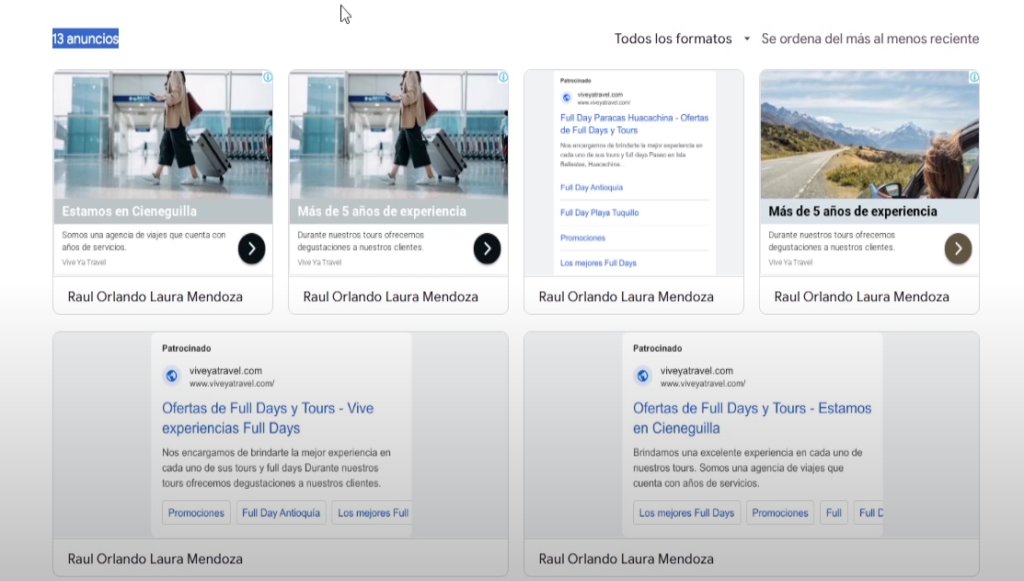Click Full Day Antioquía sitelink chip

point(281,513)
